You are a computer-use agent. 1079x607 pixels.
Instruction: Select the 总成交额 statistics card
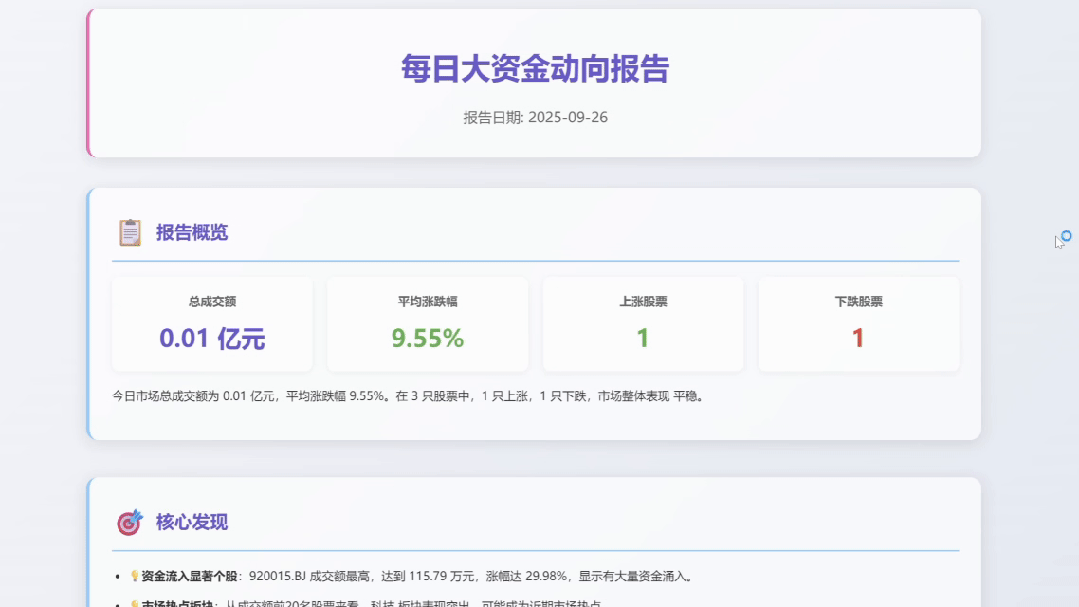(212, 323)
